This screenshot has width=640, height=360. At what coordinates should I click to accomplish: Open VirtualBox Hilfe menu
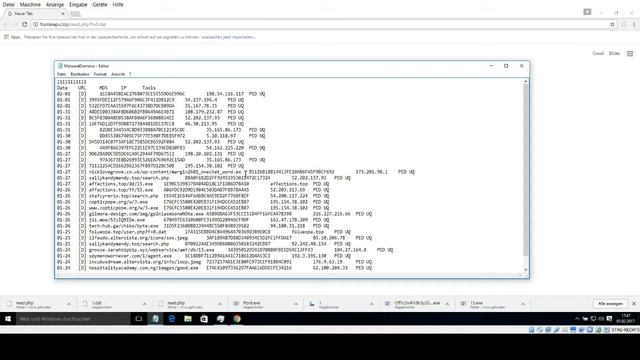pos(118,4)
